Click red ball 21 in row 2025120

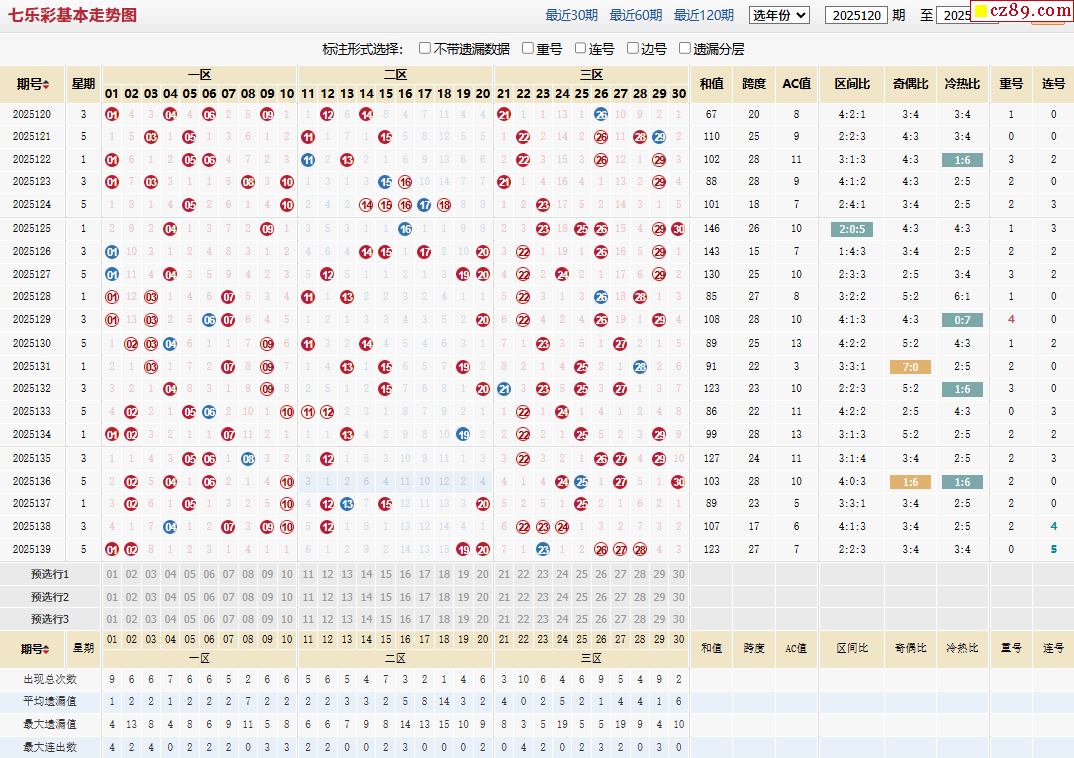(x=503, y=114)
